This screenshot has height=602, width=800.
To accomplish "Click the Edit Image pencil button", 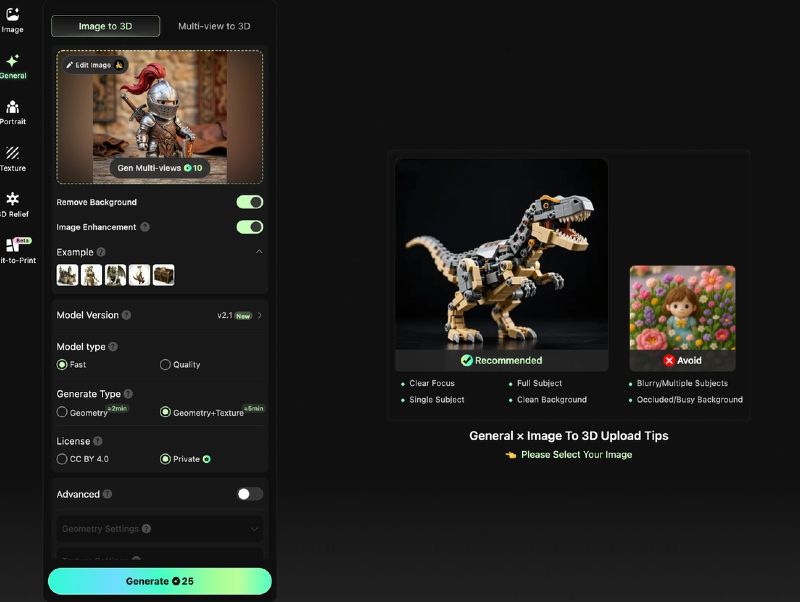I will click(x=94, y=65).
